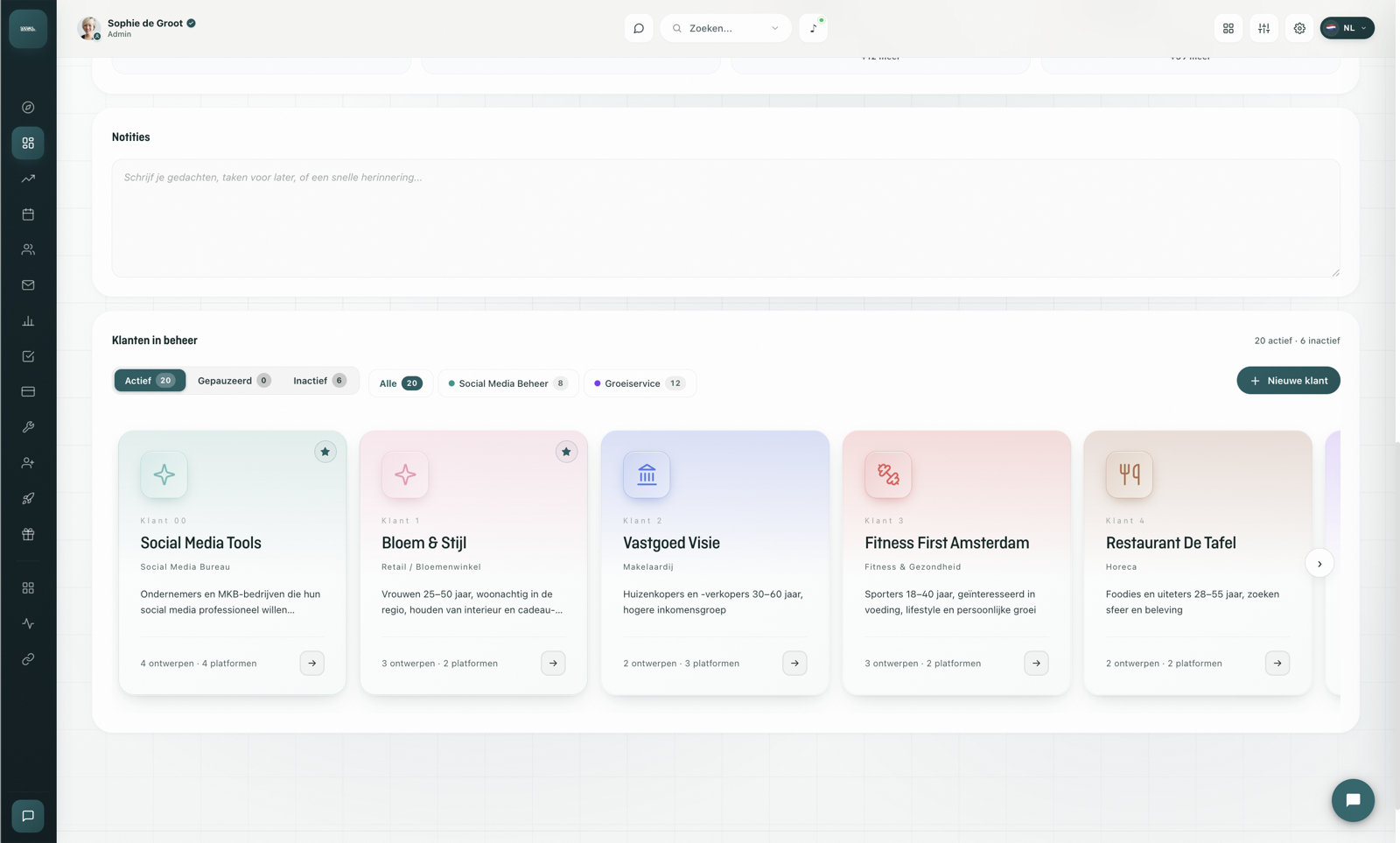Open the lower four-squares icon in sidebar
Image resolution: width=1400 pixels, height=843 pixels.
click(x=28, y=588)
